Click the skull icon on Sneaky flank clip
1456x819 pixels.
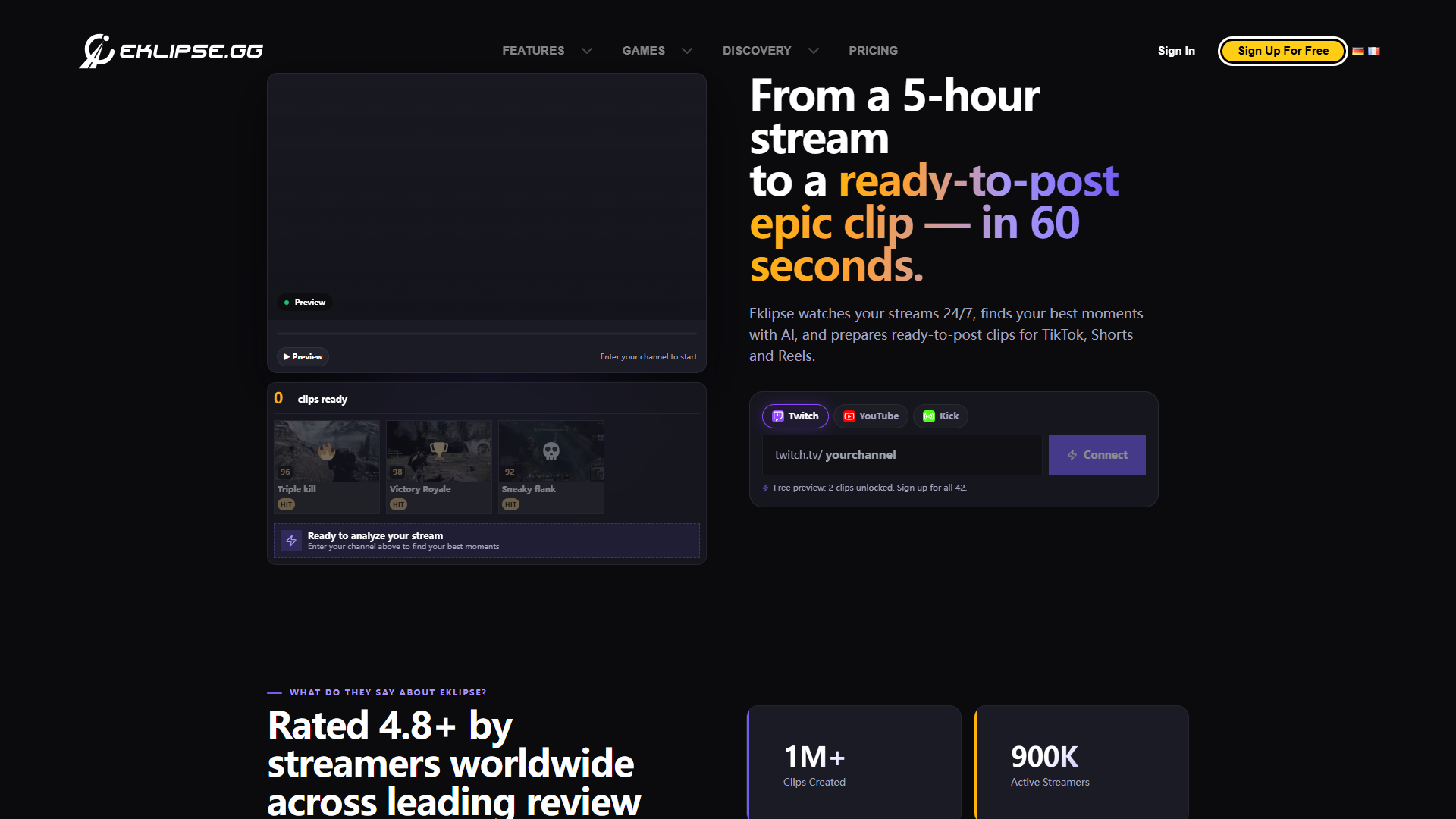pos(551,451)
